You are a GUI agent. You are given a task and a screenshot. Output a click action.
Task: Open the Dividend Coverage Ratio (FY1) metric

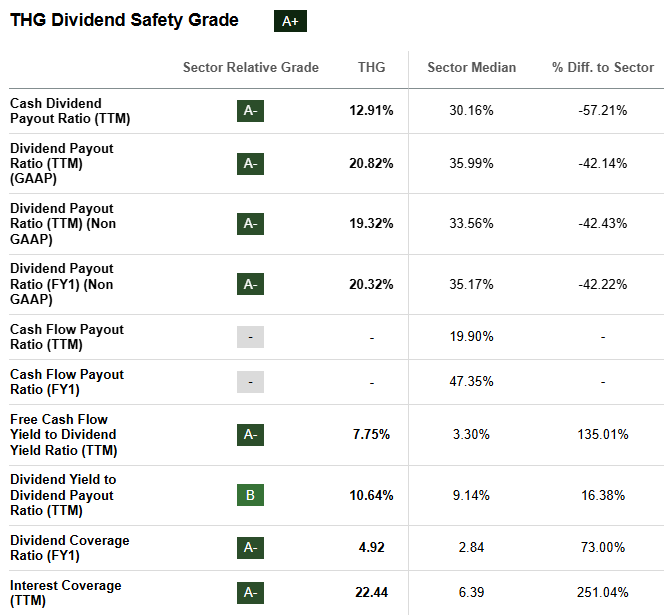pyautogui.click(x=69, y=548)
